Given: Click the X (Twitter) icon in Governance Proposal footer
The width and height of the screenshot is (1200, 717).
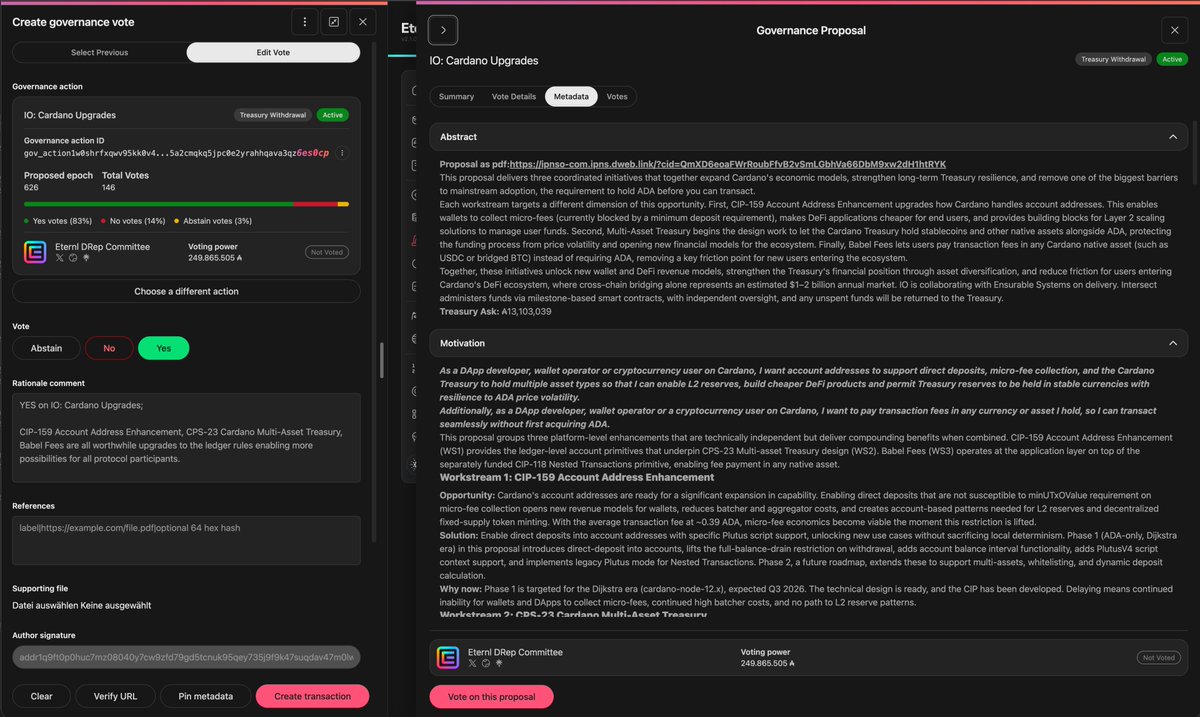Looking at the screenshot, I should 473,663.
